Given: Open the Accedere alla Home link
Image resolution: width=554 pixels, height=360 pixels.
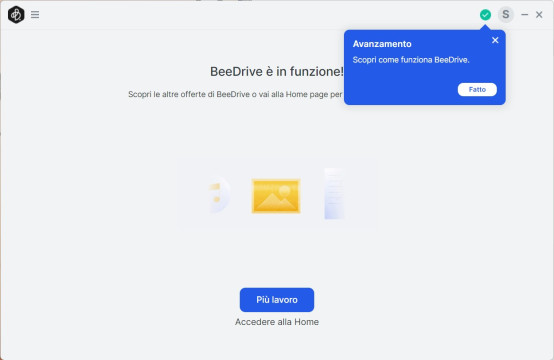Looking at the screenshot, I should click(x=277, y=322).
